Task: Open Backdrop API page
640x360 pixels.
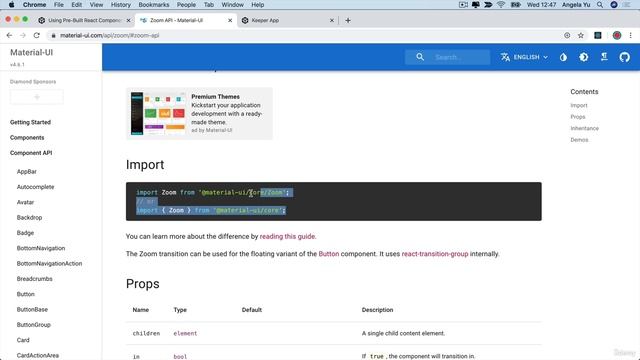Action: (x=29, y=218)
